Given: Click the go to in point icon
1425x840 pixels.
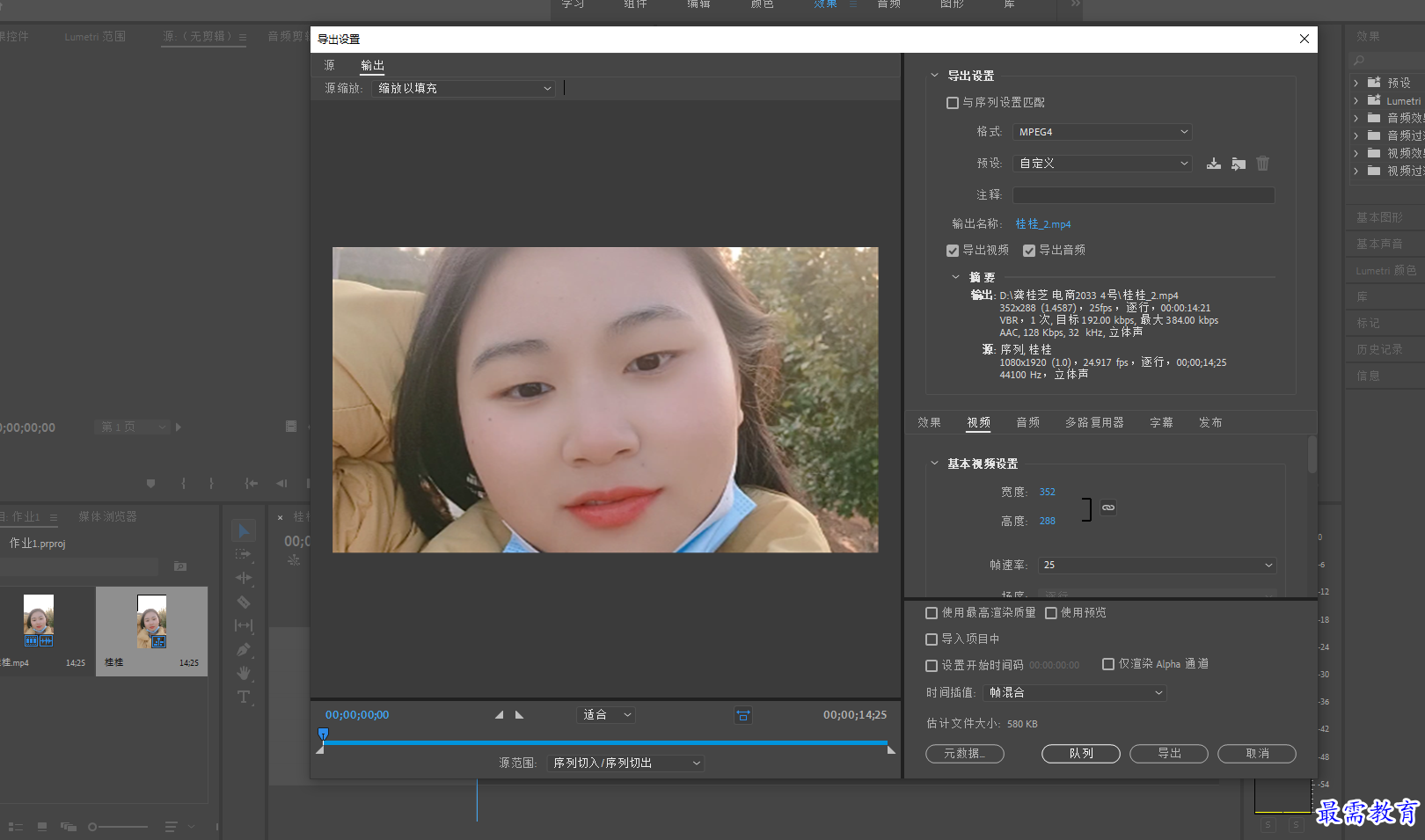Looking at the screenshot, I should click(252, 483).
